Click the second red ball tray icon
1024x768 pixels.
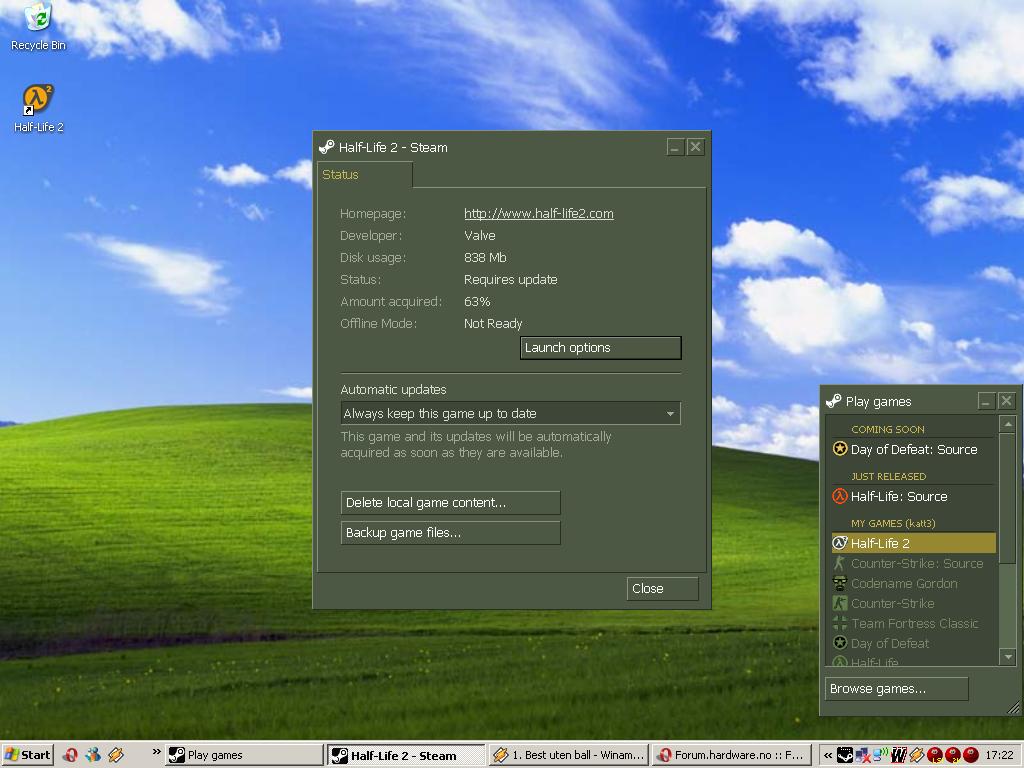[952, 755]
